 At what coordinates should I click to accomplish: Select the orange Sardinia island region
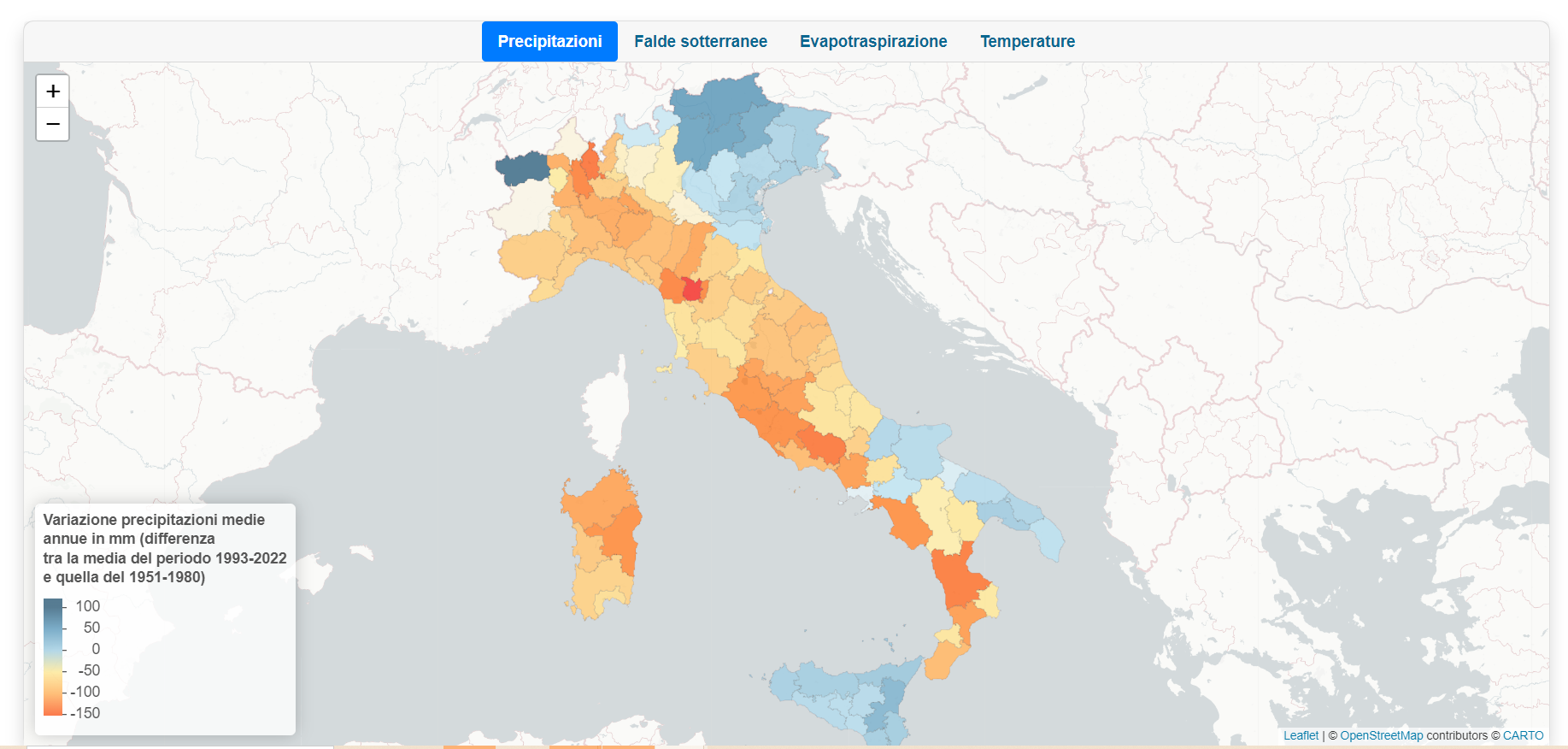[602, 543]
